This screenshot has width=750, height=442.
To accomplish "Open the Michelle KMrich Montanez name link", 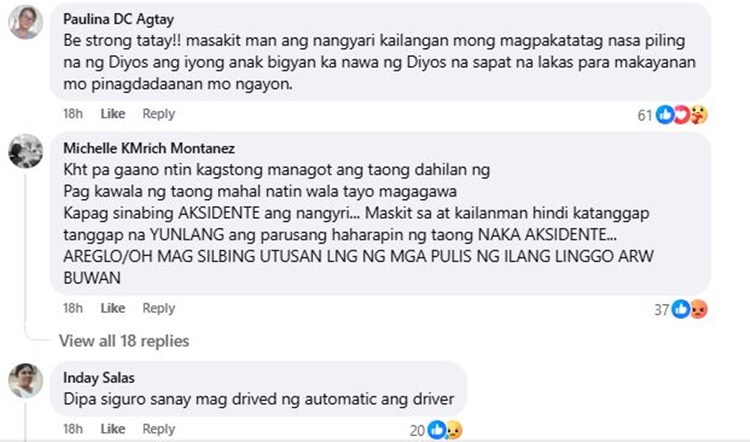I will pyautogui.click(x=149, y=148).
